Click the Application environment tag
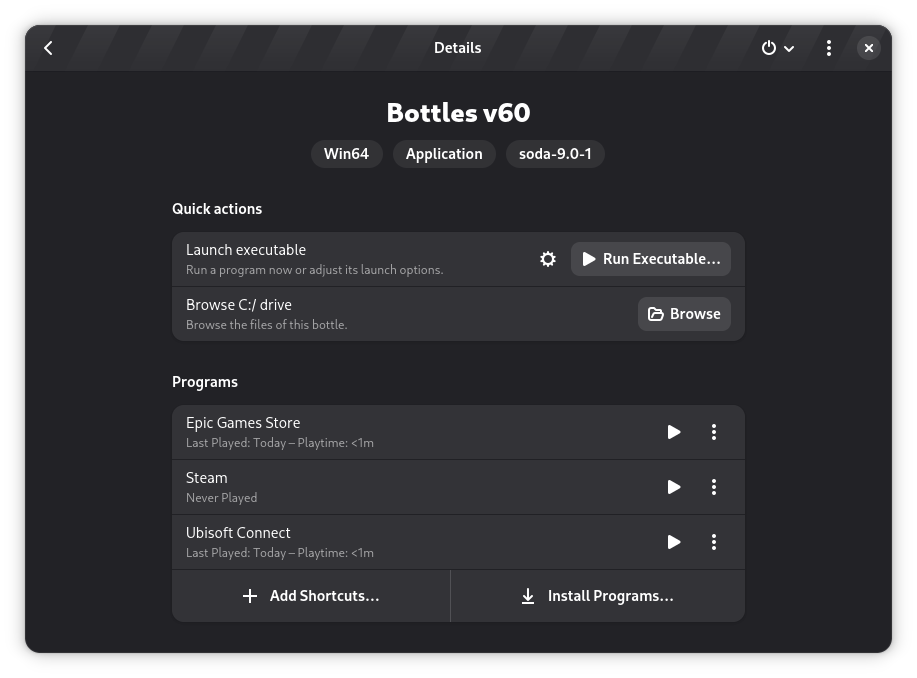Image resolution: width=917 pixels, height=678 pixels. [444, 154]
